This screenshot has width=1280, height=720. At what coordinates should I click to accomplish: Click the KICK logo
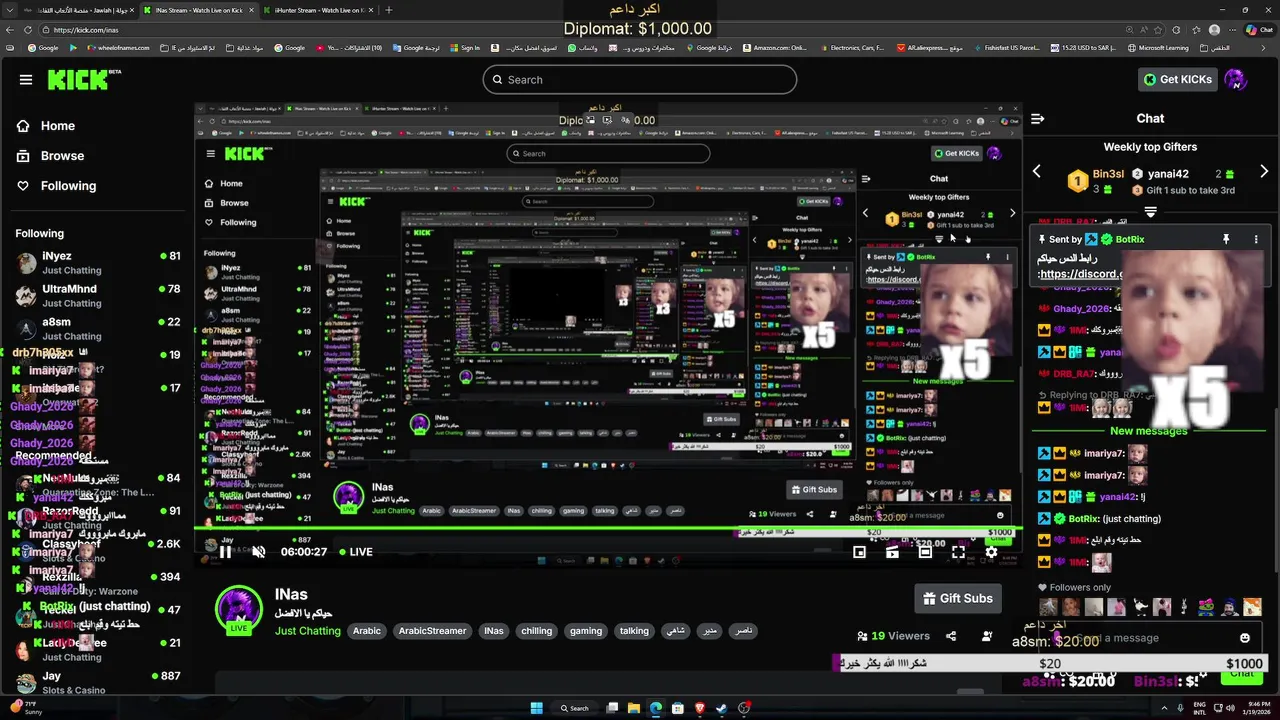[x=85, y=79]
